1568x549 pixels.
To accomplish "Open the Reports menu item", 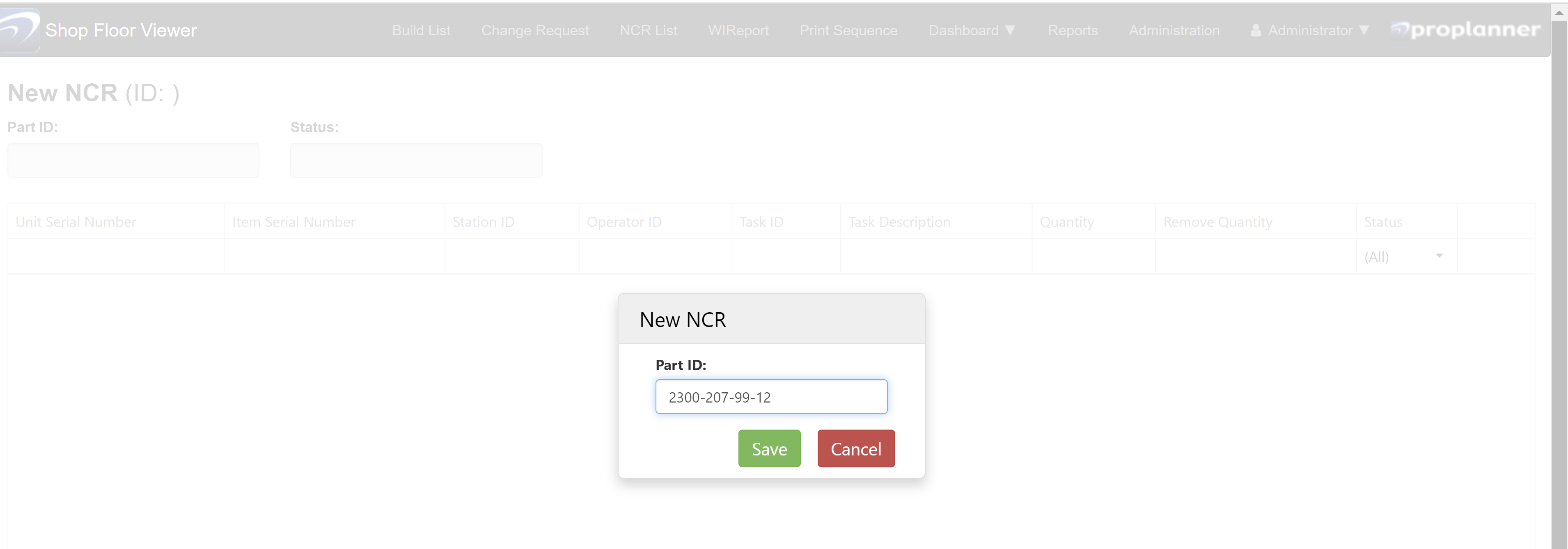I will 1073,30.
